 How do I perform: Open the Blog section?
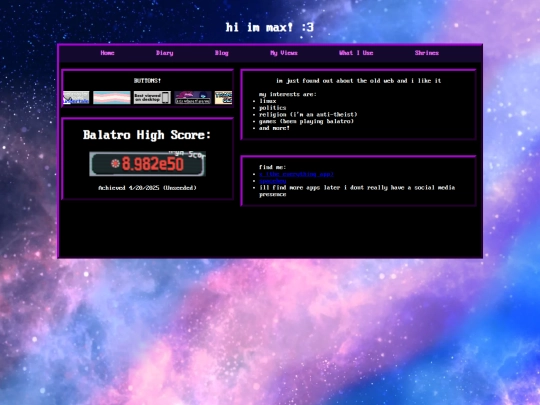pos(221,53)
